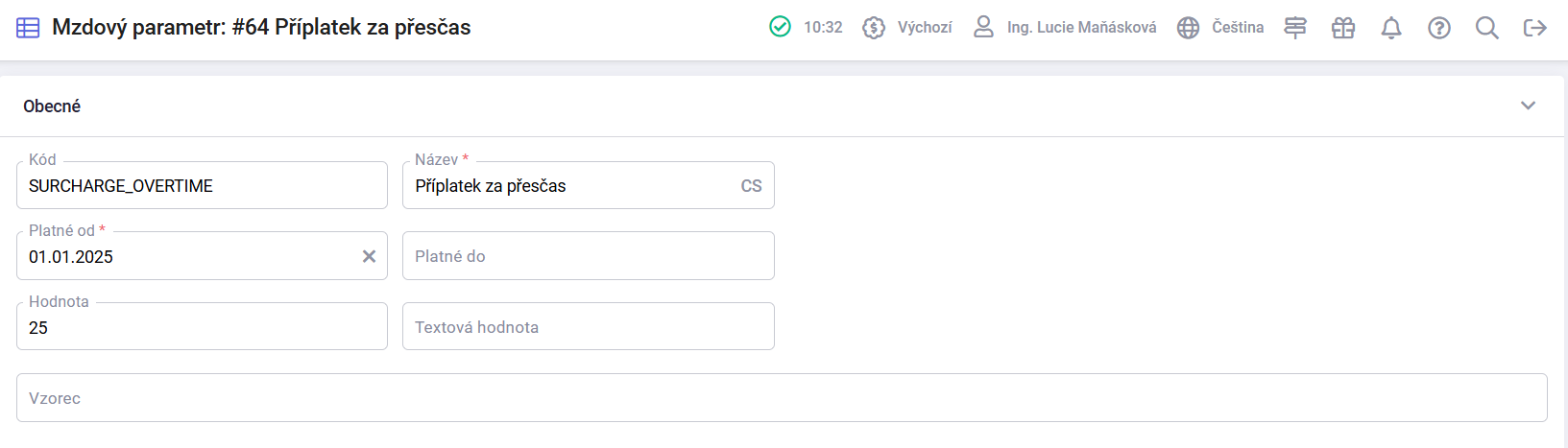Click the search magnifier icon

[1487, 28]
